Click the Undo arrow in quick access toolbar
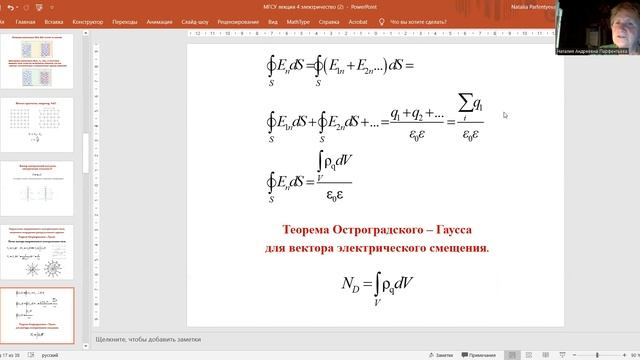This screenshot has height=360, width=640. coord(11,7)
